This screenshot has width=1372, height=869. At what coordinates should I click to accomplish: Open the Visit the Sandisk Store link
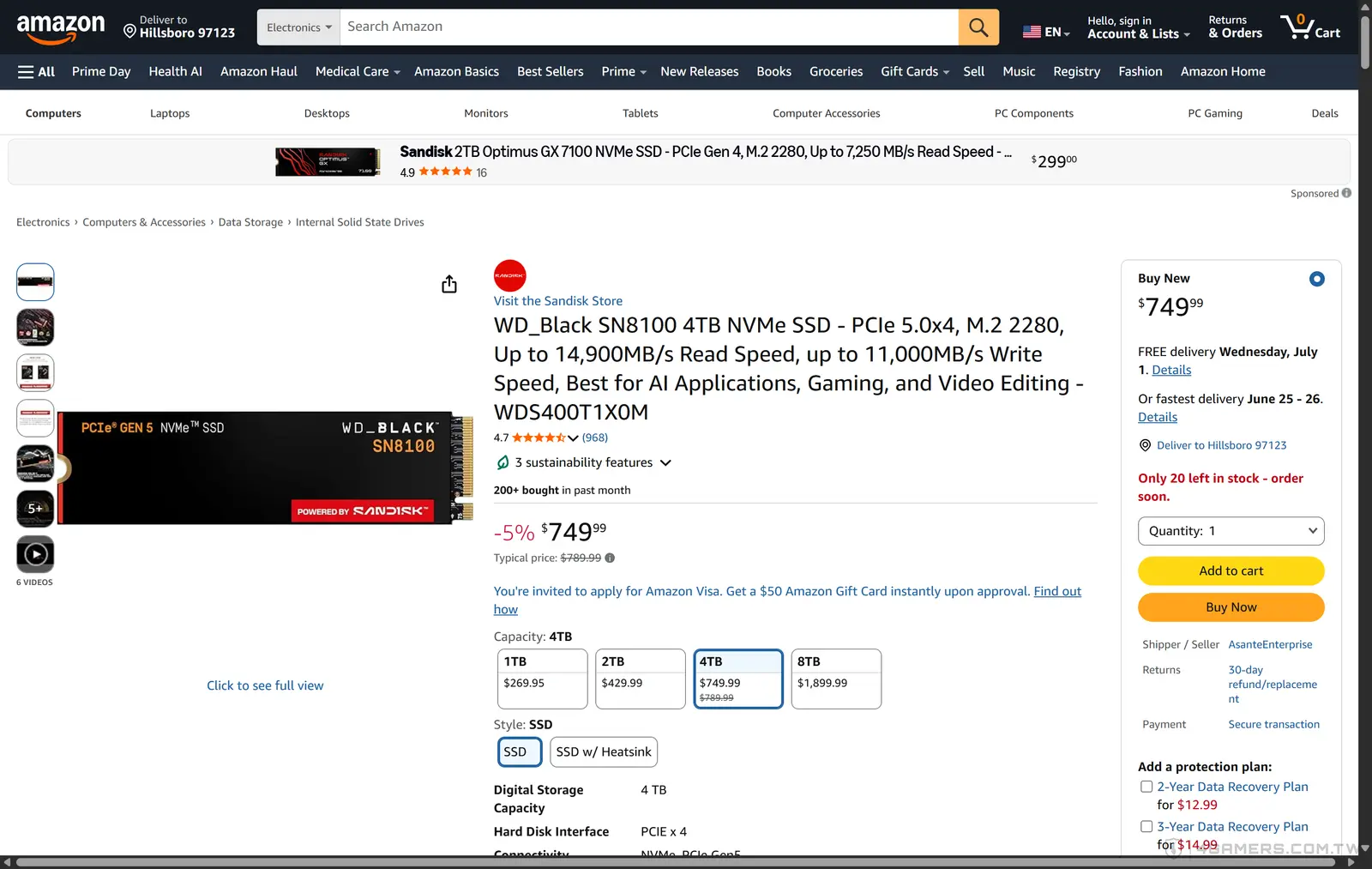pos(558,301)
